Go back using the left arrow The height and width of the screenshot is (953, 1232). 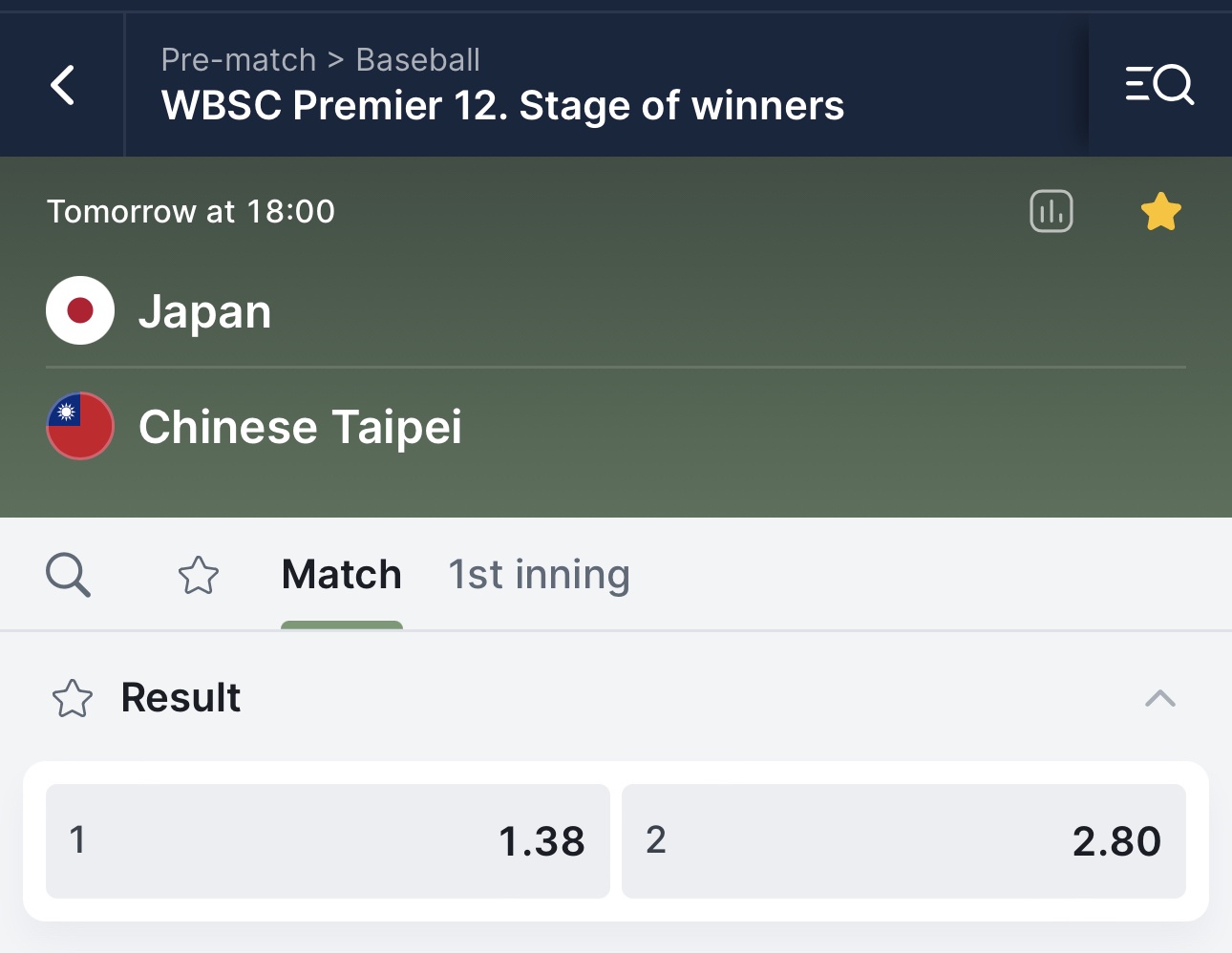(63, 85)
